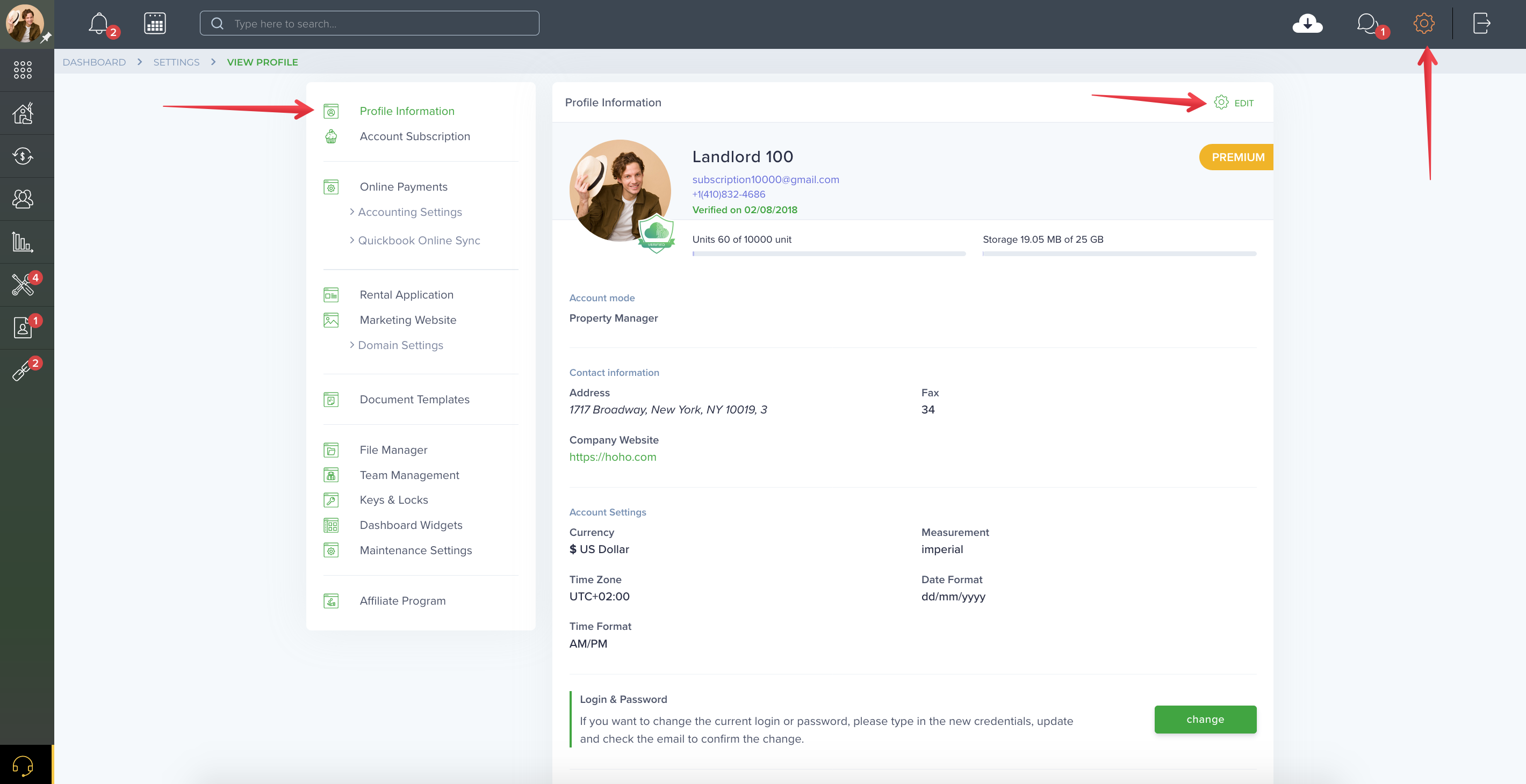The width and height of the screenshot is (1526, 784).
Task: Open the notifications bell icon
Action: click(99, 24)
